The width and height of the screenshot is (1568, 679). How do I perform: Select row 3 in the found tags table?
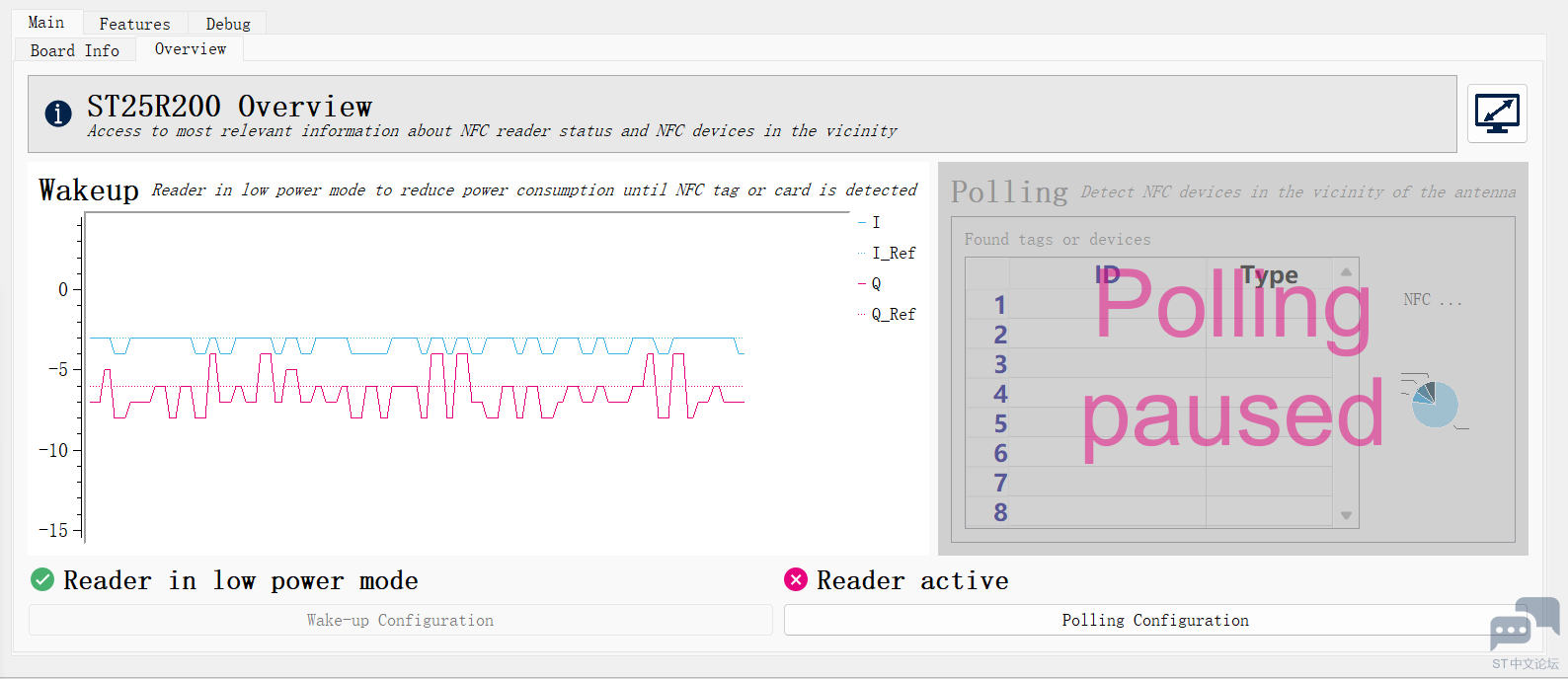tap(1000, 364)
